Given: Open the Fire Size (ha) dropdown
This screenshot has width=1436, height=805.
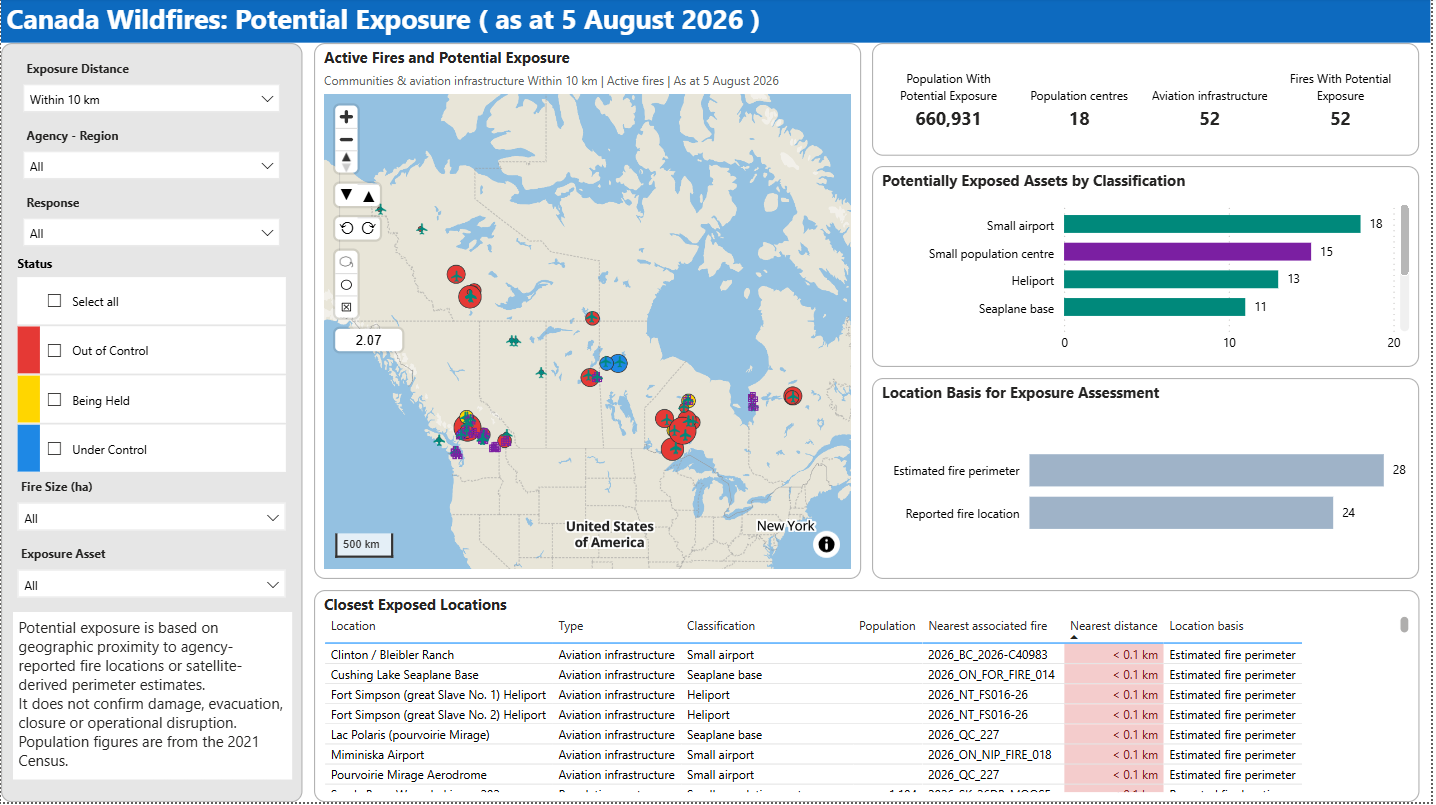Looking at the screenshot, I should point(151,518).
